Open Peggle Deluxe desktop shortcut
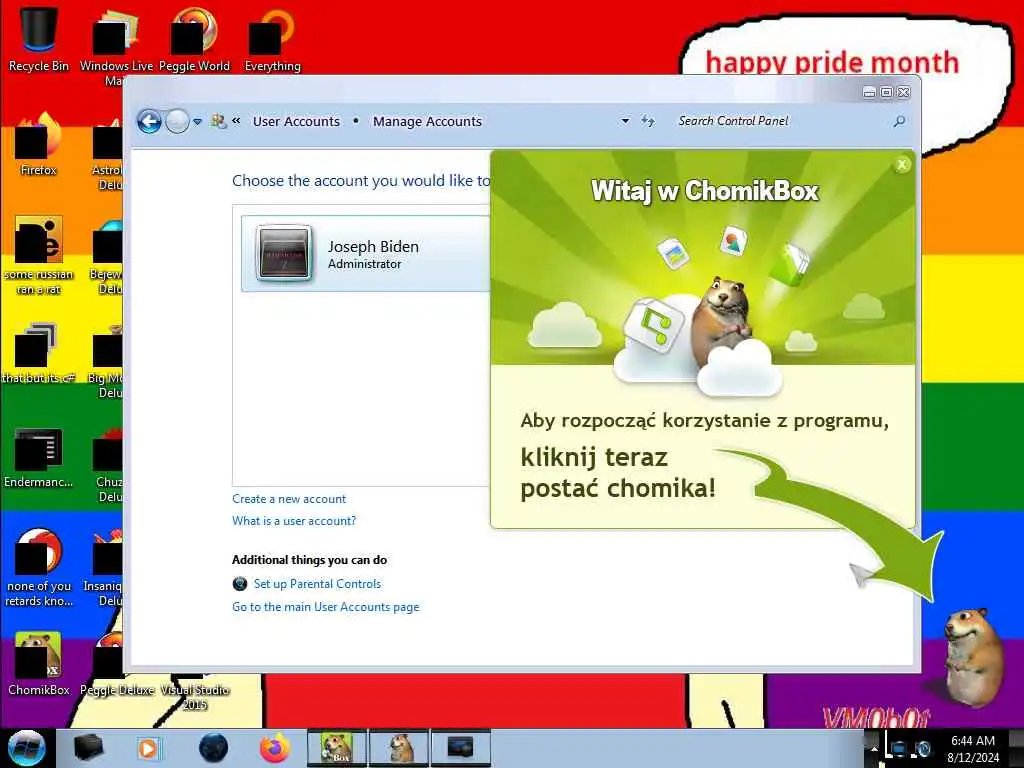The height and width of the screenshot is (768, 1024). point(116,666)
